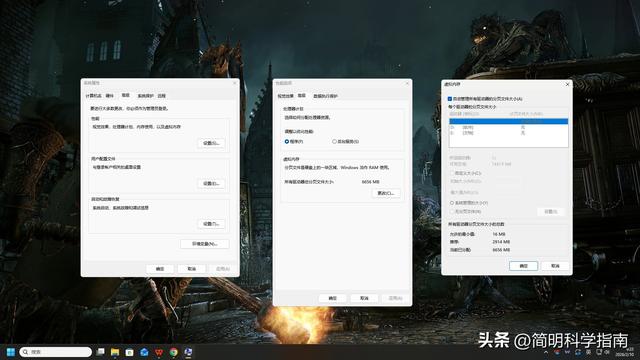Viewport: 640px width, 360px height.
Task: Open the Windows Start menu
Action: point(11,352)
